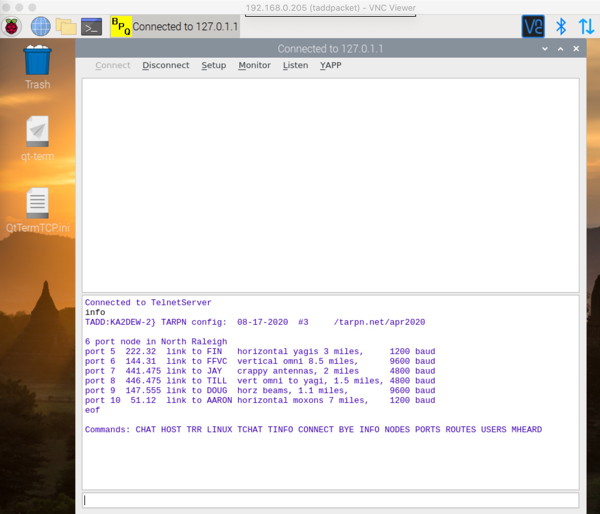Screen dimensions: 600x514
Task: Open the Bluetooth tray menu
Action: pos(561,26)
